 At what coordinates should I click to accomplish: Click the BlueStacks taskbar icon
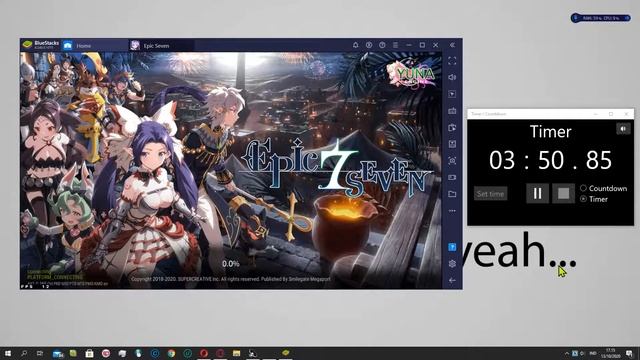pyautogui.click(x=286, y=353)
